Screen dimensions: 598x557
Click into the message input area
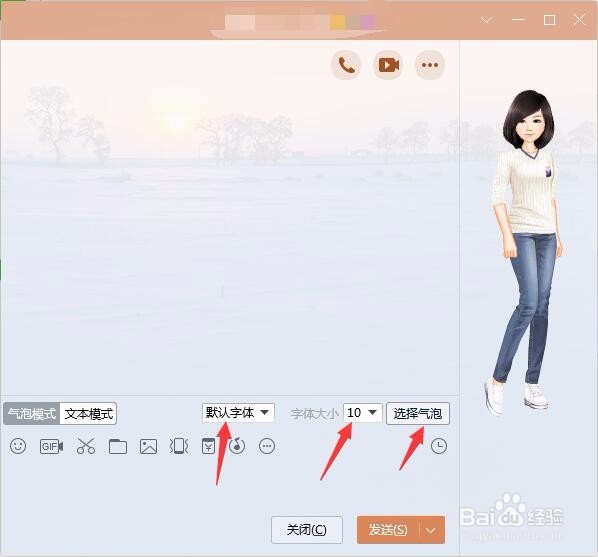pos(229,485)
